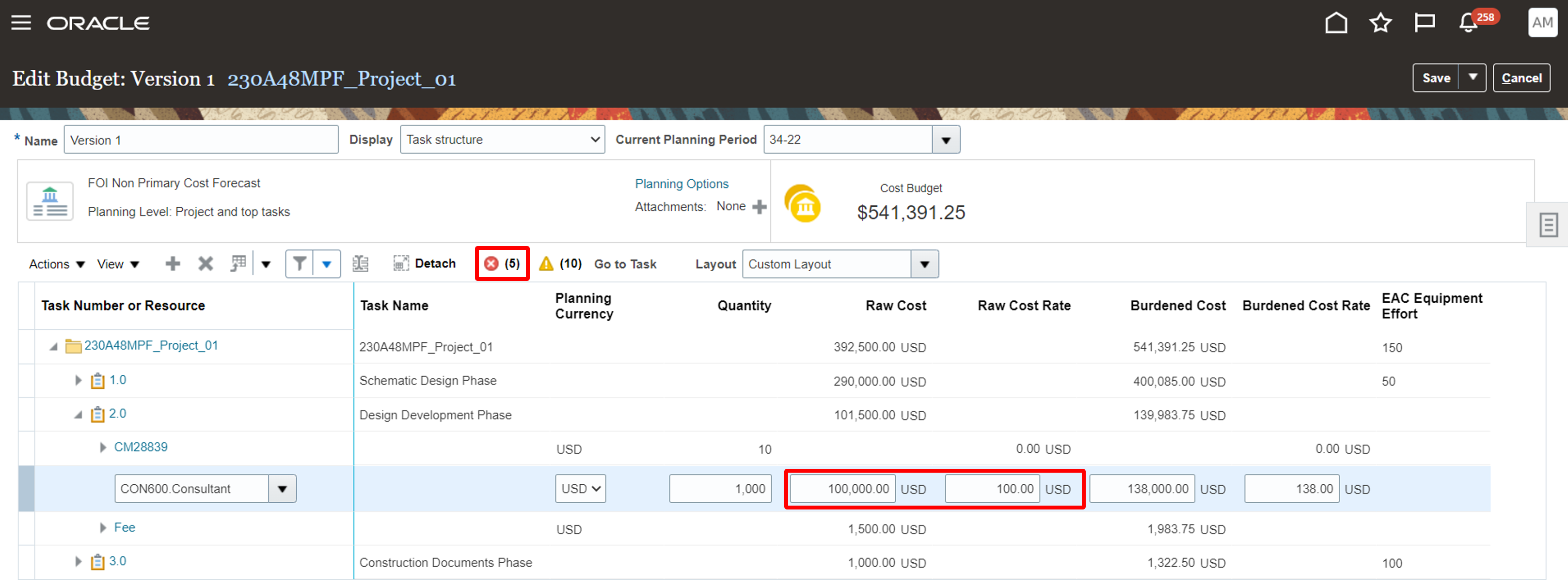Open task 2.0 link
Image resolution: width=1568 pixels, height=586 pixels.
coord(117,414)
